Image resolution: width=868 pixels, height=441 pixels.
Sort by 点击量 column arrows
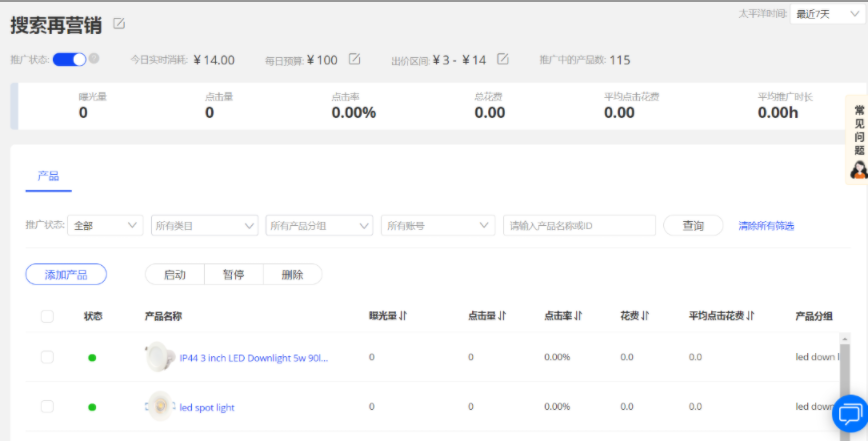(x=502, y=316)
